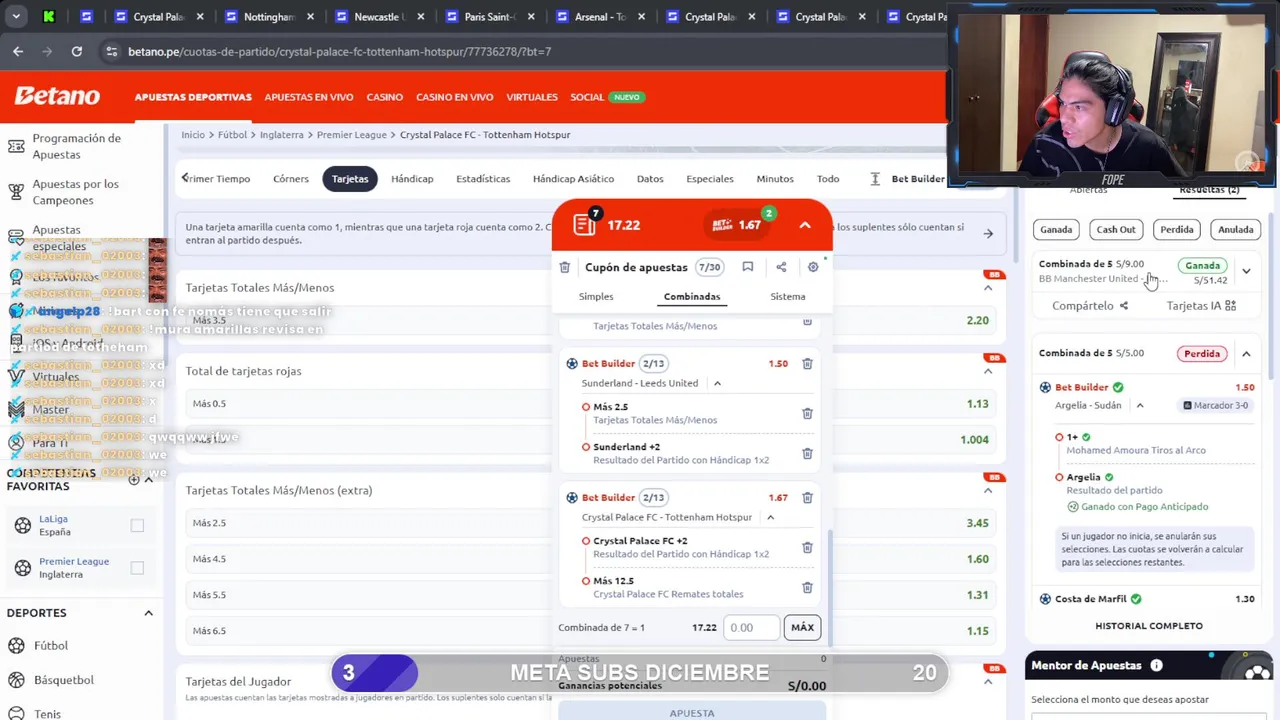1280x720 pixels.
Task: Collapse Argelia - Sudán bet details
Action: [x=1140, y=405]
